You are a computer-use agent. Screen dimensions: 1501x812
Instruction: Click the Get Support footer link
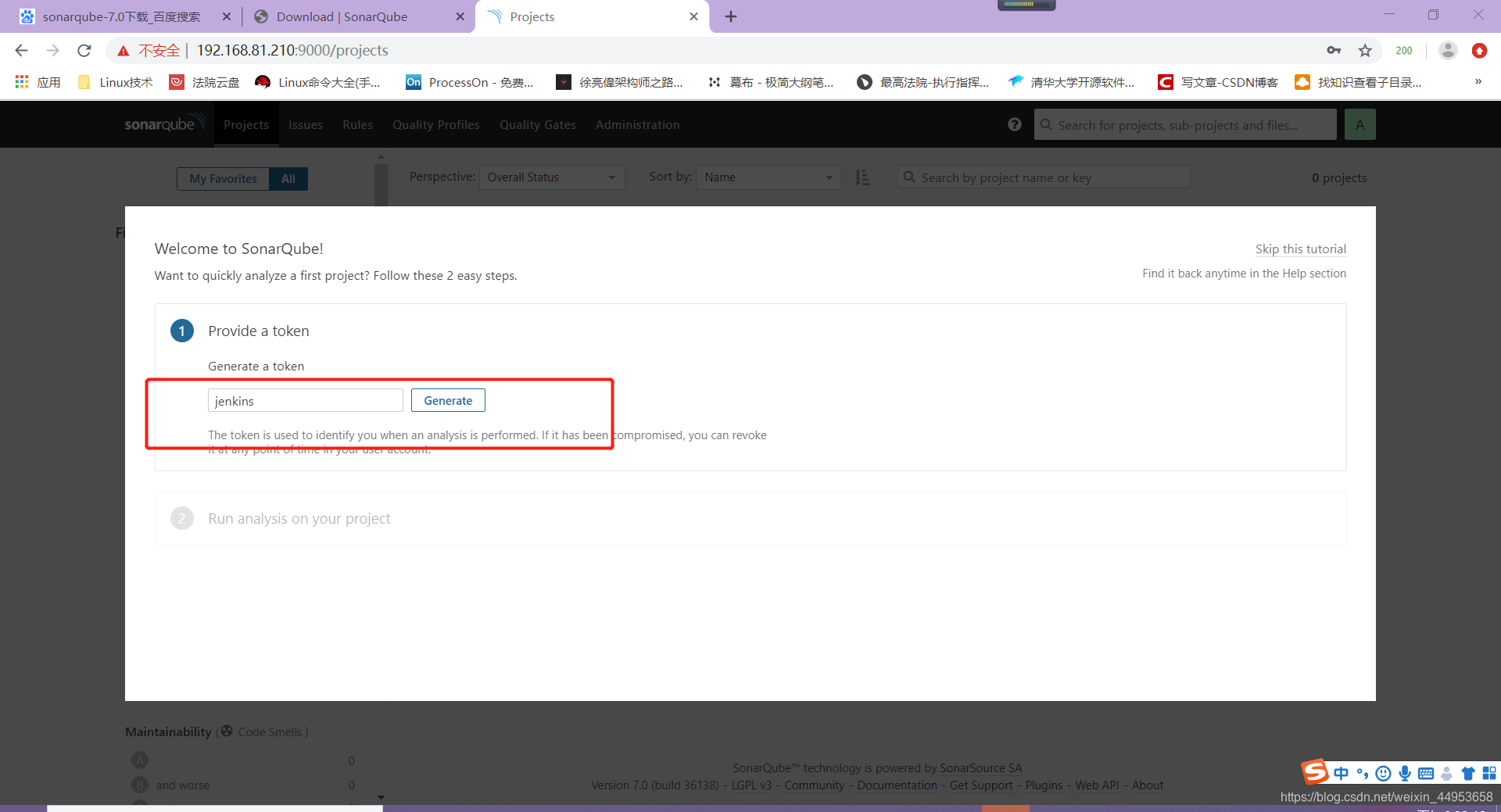(x=980, y=785)
